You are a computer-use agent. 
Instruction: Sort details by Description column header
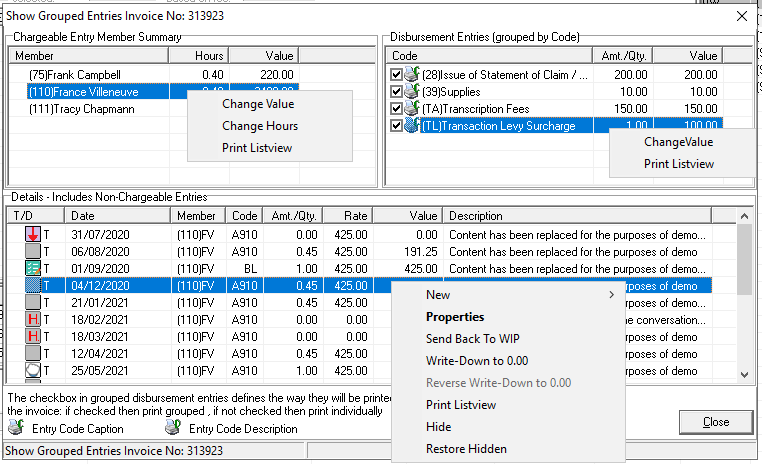(578, 216)
